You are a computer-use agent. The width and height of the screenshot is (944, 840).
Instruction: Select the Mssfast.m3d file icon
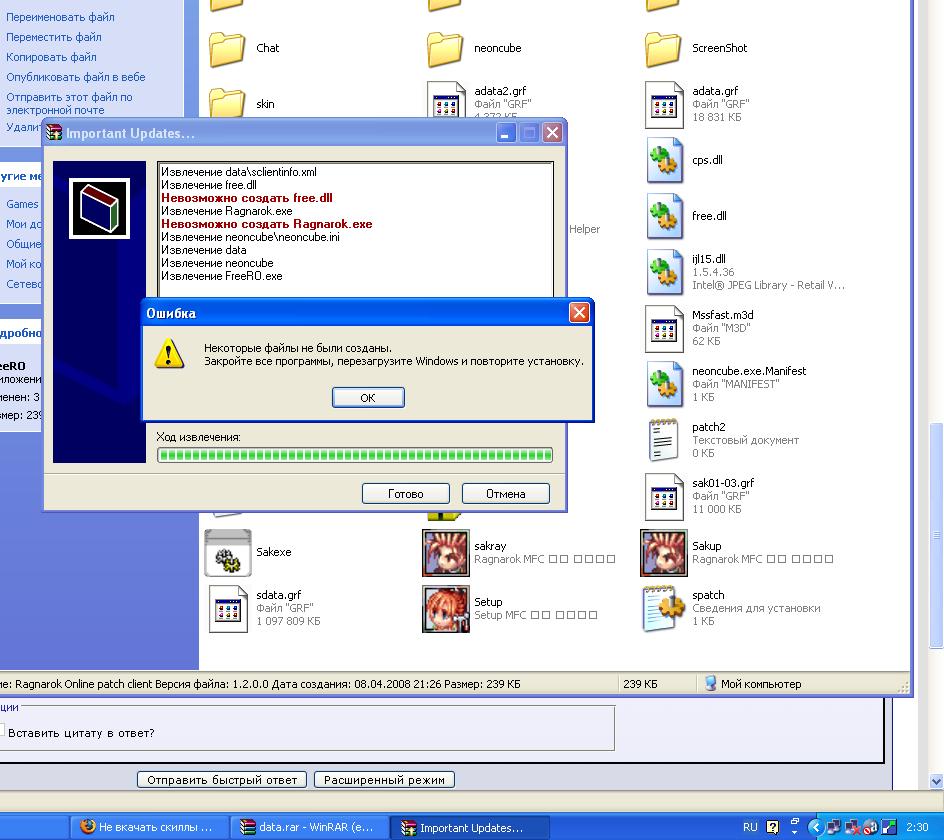coord(664,329)
